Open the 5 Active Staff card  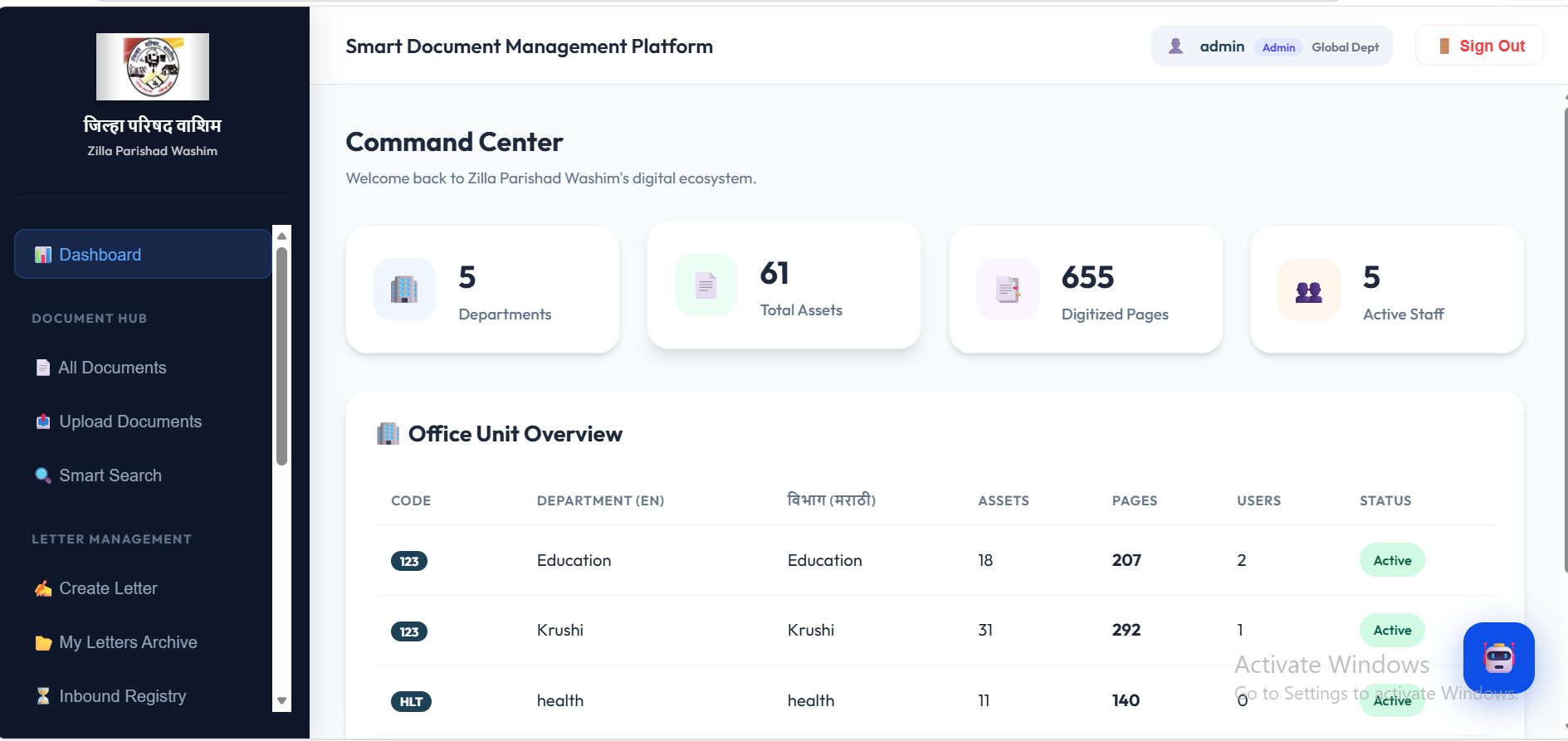[1387, 290]
